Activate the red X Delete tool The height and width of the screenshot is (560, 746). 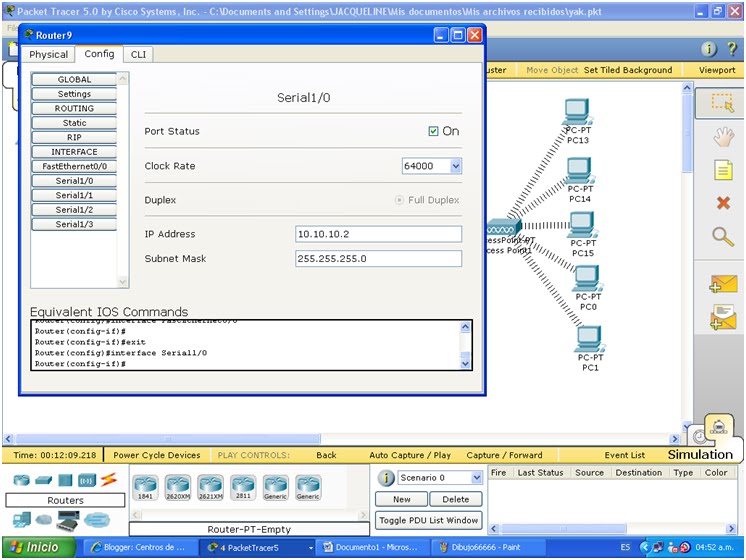click(x=723, y=203)
